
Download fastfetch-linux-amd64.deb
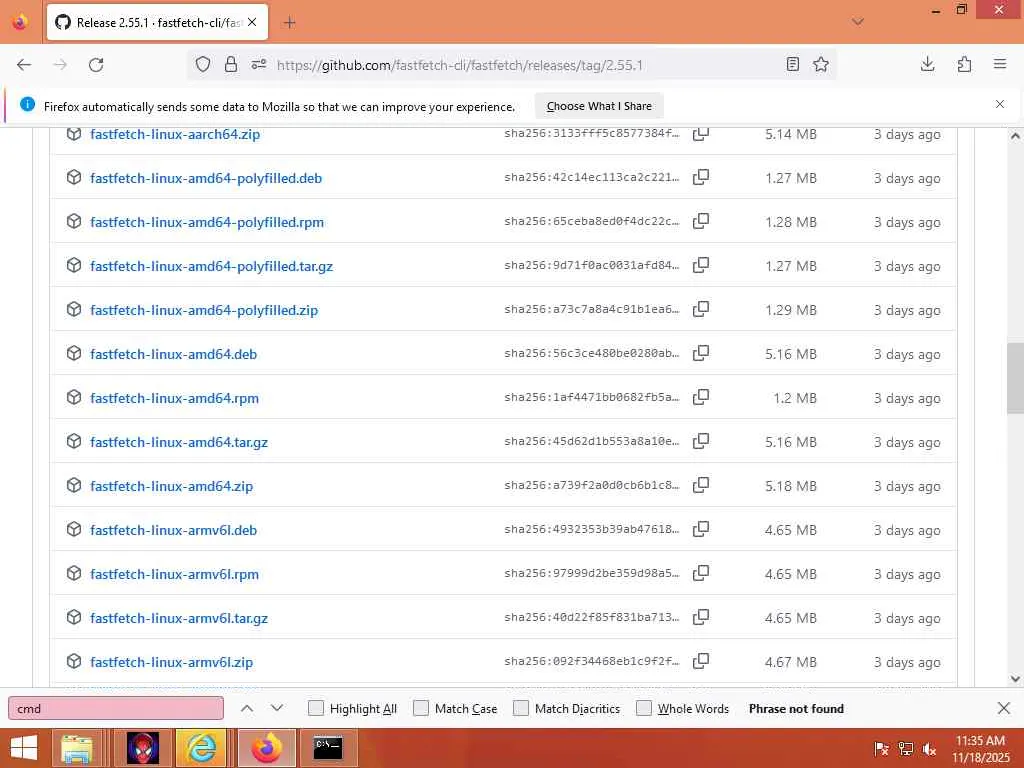coord(174,354)
